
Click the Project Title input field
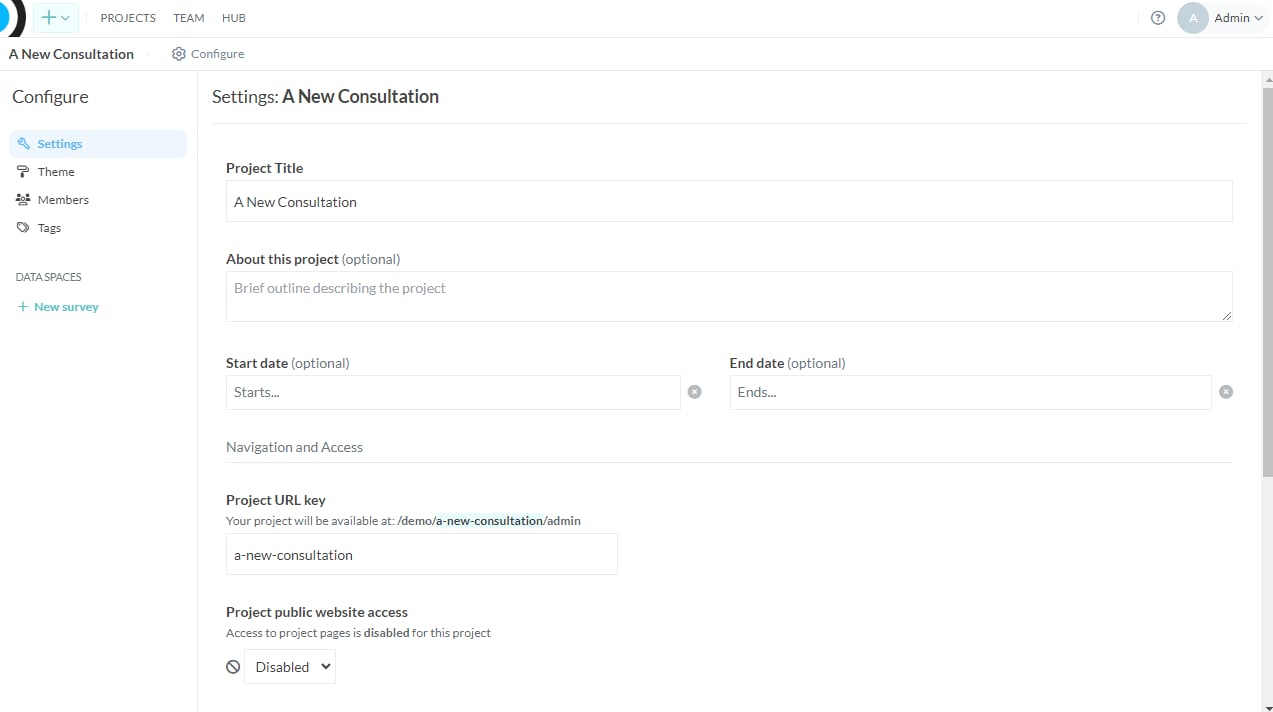pyautogui.click(x=729, y=201)
